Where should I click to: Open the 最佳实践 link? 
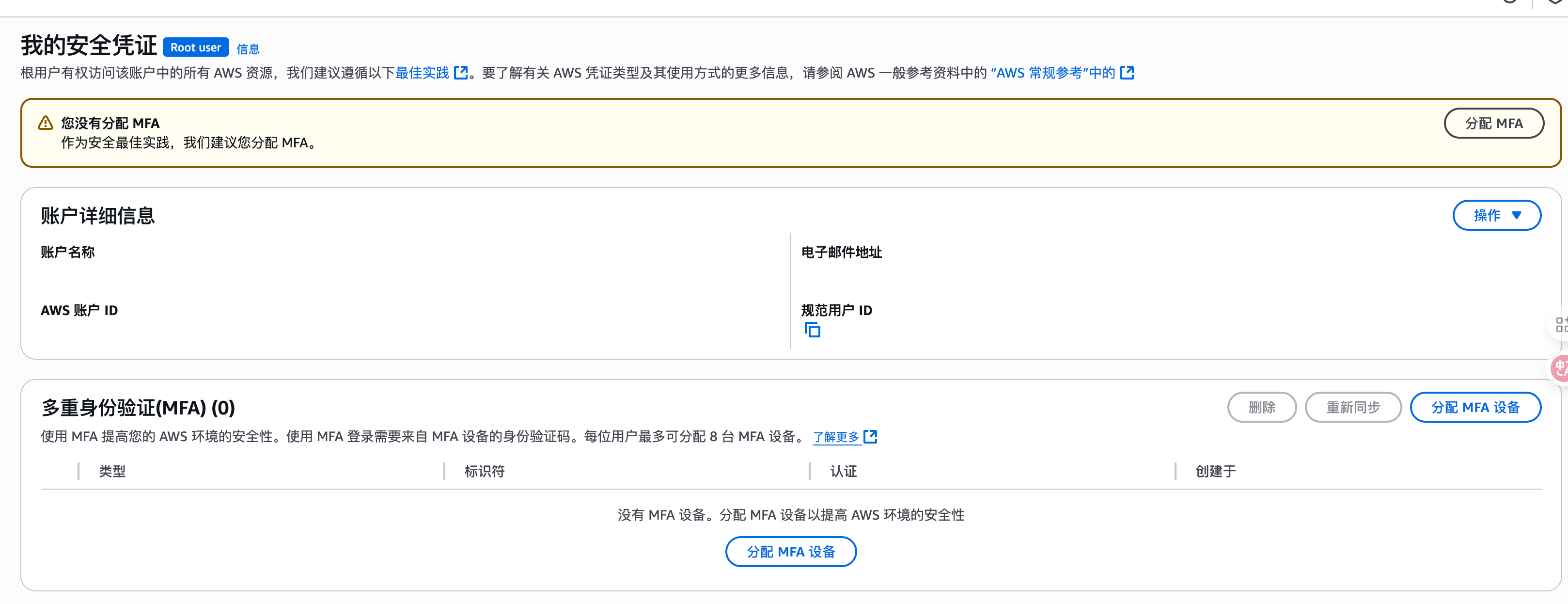click(422, 73)
